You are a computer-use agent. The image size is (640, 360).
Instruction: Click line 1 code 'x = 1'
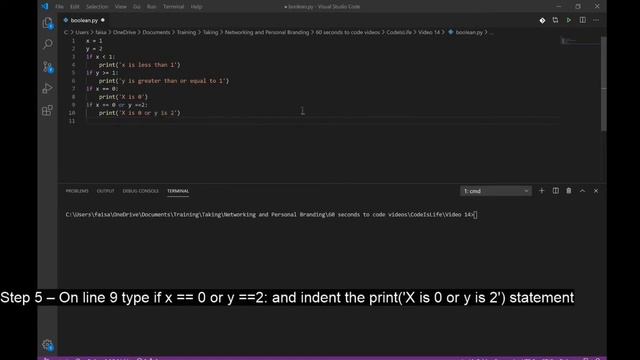coord(94,41)
